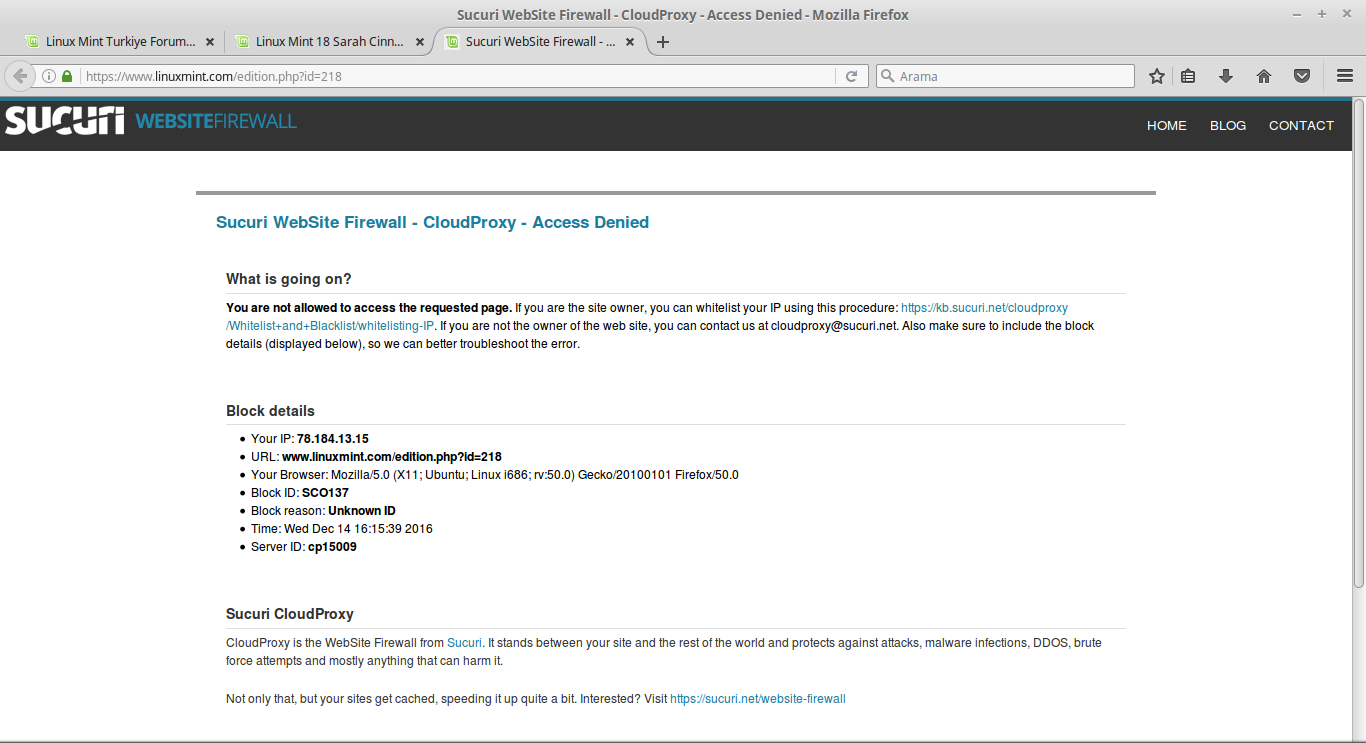Viewport: 1366px width, 743px height.
Task: Follow the Sucuri link in CloudProxy description
Action: click(x=464, y=643)
